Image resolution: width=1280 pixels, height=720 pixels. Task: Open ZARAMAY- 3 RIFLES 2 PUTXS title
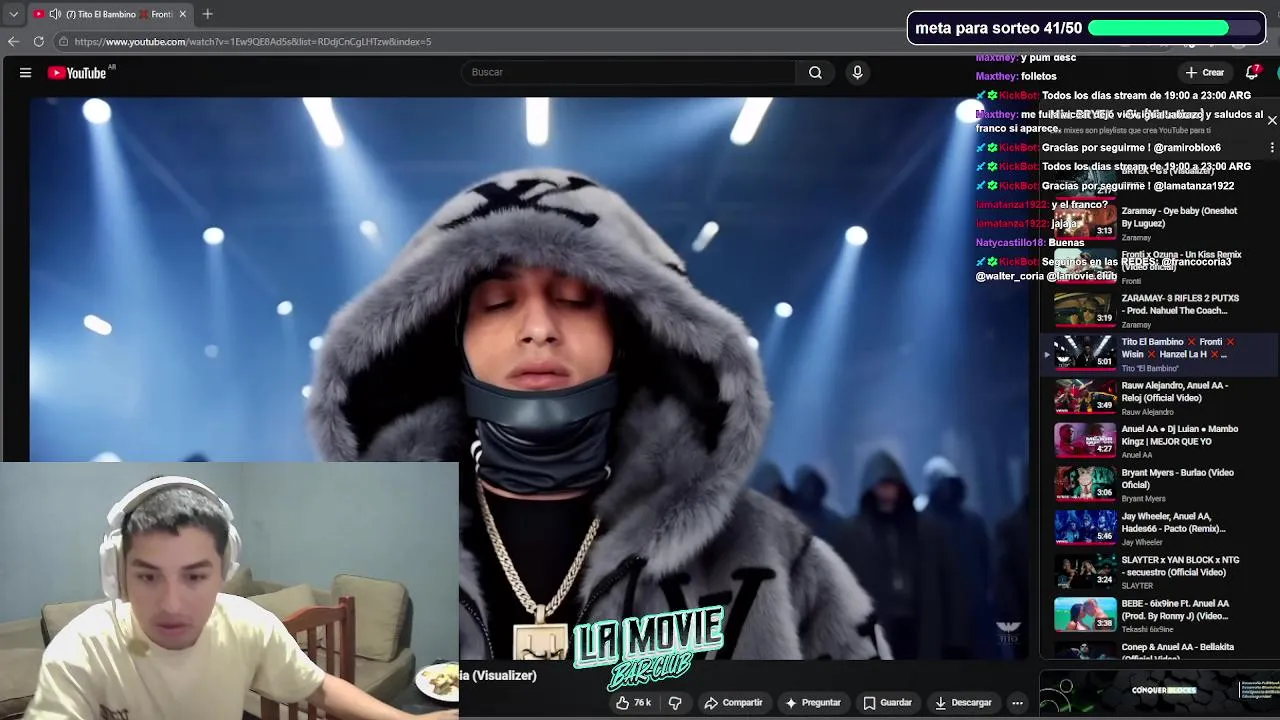(x=1180, y=304)
